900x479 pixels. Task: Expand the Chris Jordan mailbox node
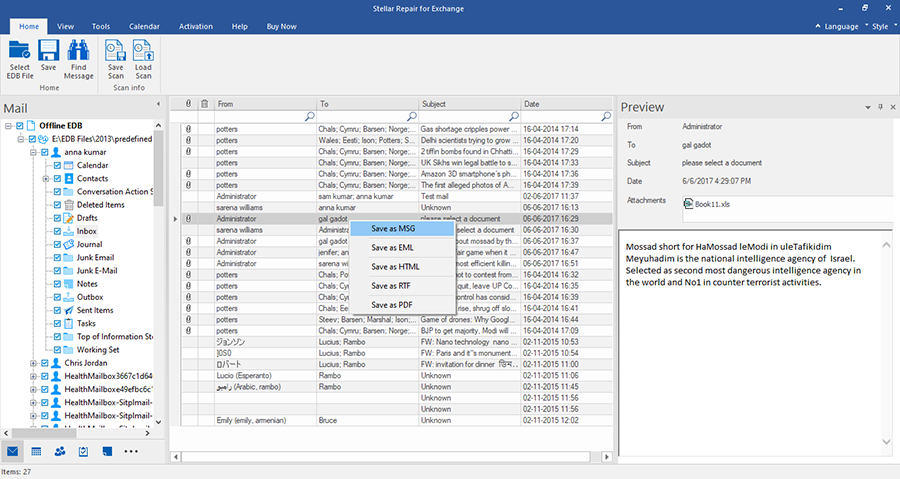tap(32, 362)
